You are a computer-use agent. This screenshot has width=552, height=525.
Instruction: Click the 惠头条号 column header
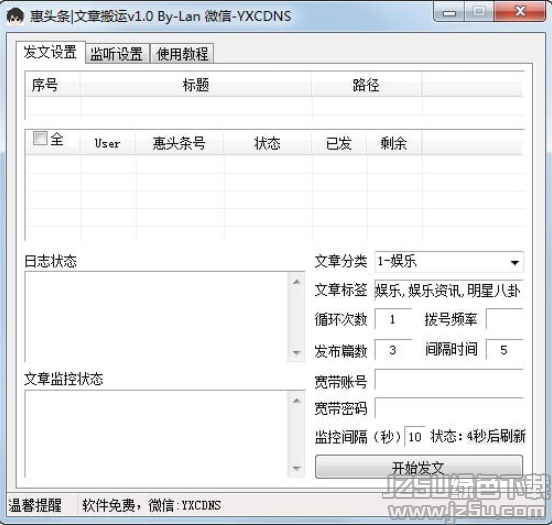(x=179, y=143)
